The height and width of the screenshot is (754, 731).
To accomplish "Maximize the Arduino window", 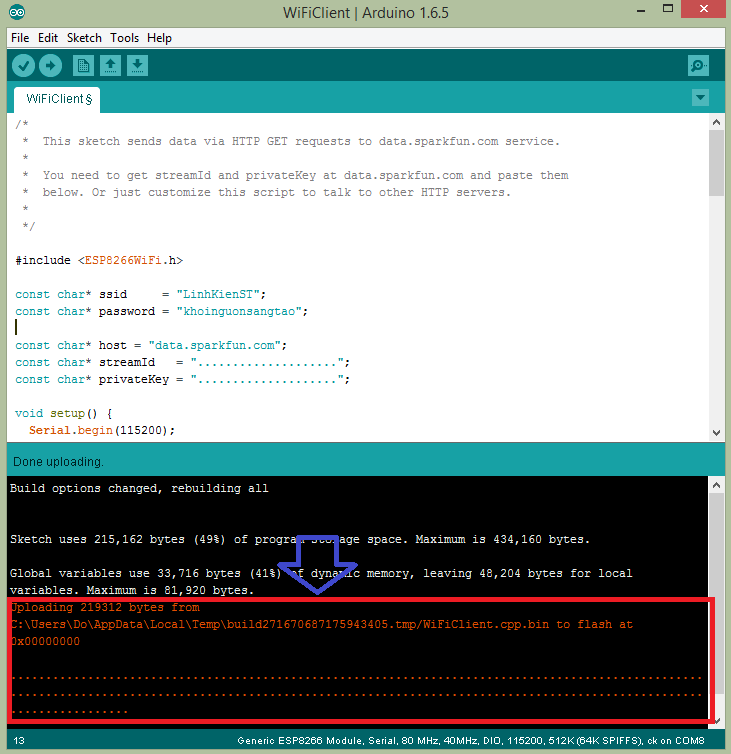I will pos(668,9).
